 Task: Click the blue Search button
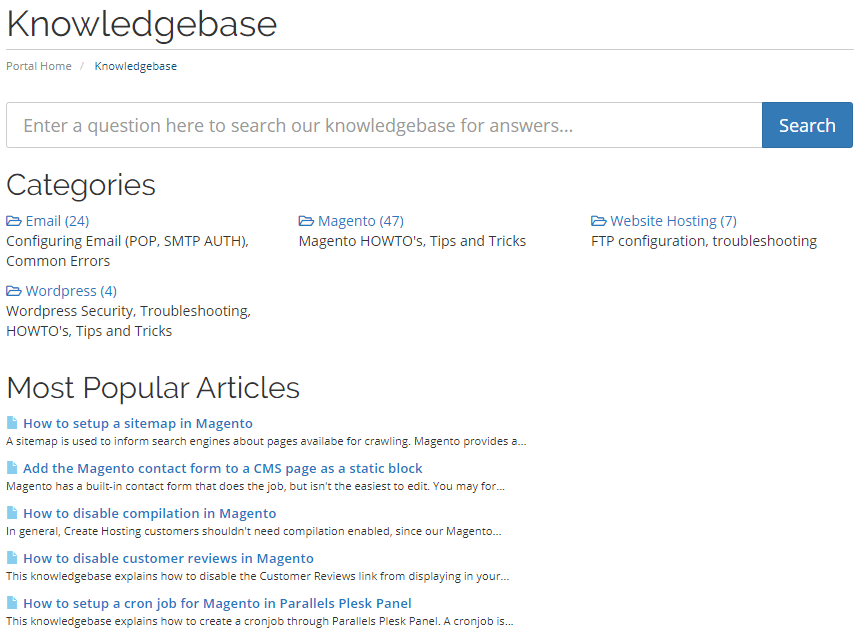pos(807,125)
